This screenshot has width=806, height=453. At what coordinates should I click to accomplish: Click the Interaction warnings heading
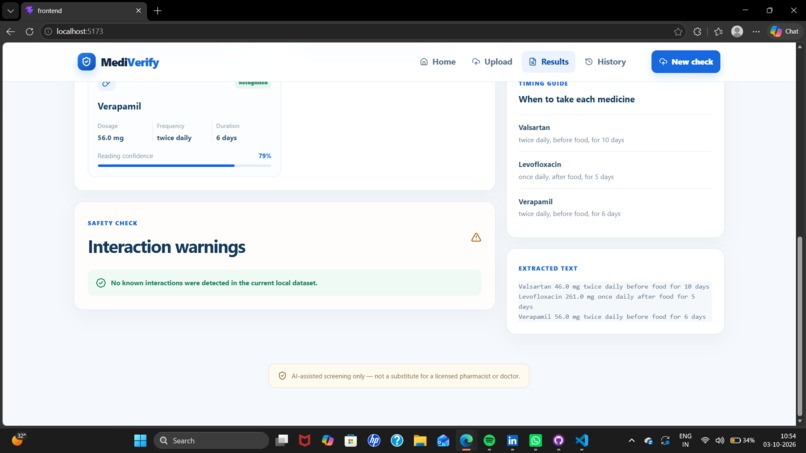pos(167,247)
